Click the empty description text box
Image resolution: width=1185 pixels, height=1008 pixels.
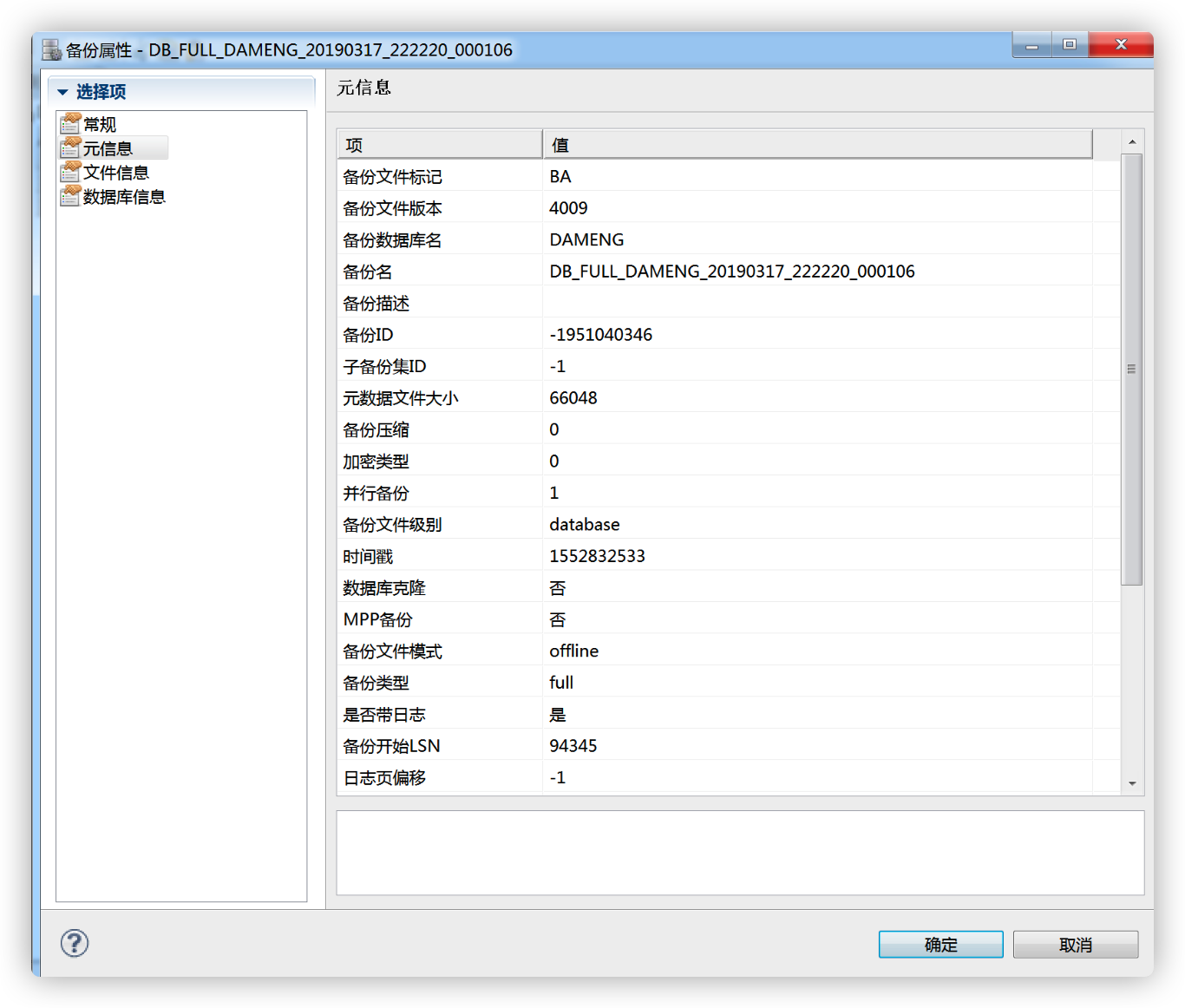740,853
